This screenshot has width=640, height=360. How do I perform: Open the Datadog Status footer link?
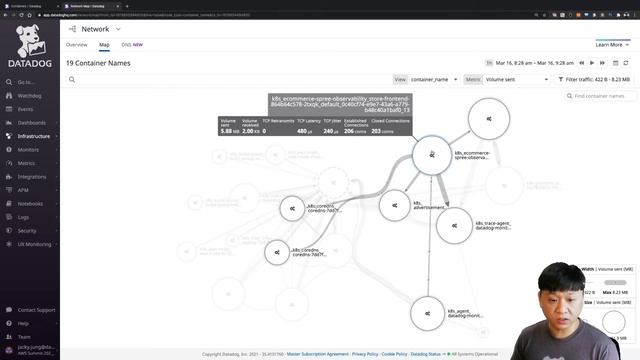[425, 354]
